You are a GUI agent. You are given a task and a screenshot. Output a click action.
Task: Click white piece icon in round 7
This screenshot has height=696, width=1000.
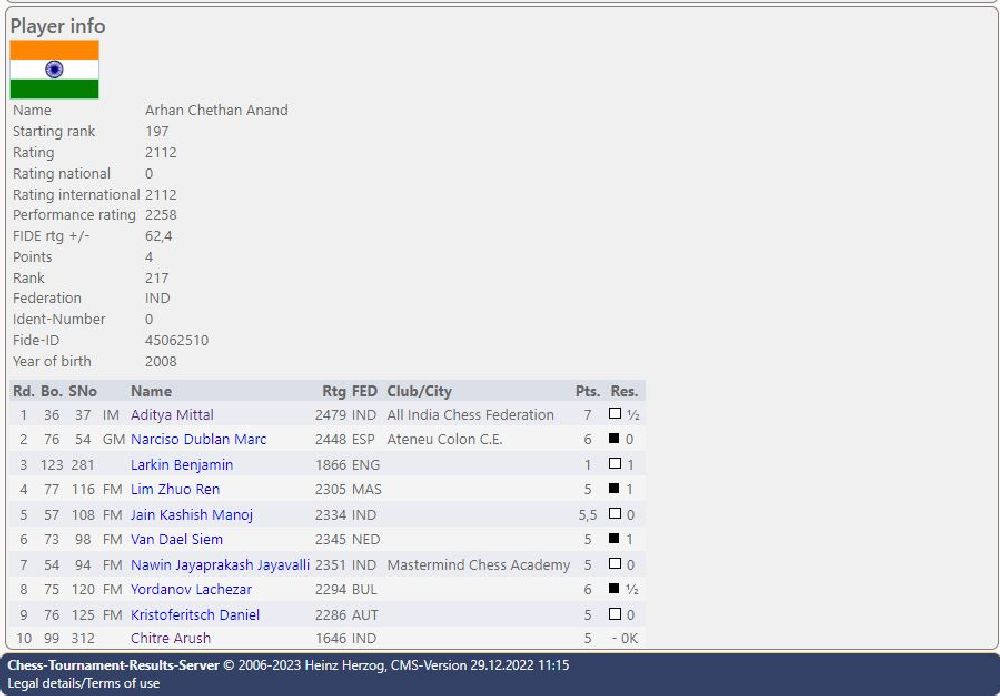[615, 564]
